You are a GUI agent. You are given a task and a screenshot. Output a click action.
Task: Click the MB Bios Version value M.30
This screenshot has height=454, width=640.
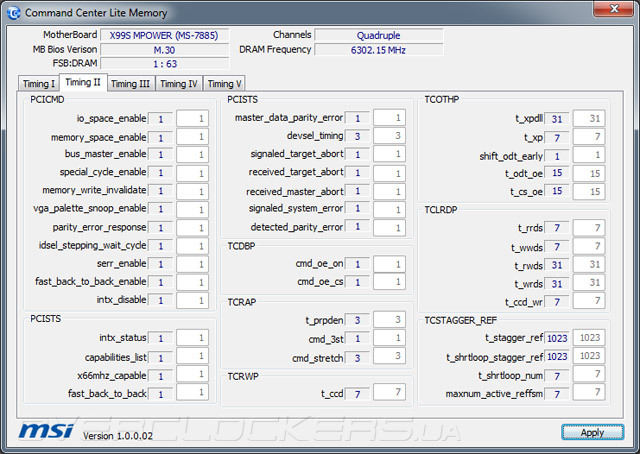coord(164,50)
